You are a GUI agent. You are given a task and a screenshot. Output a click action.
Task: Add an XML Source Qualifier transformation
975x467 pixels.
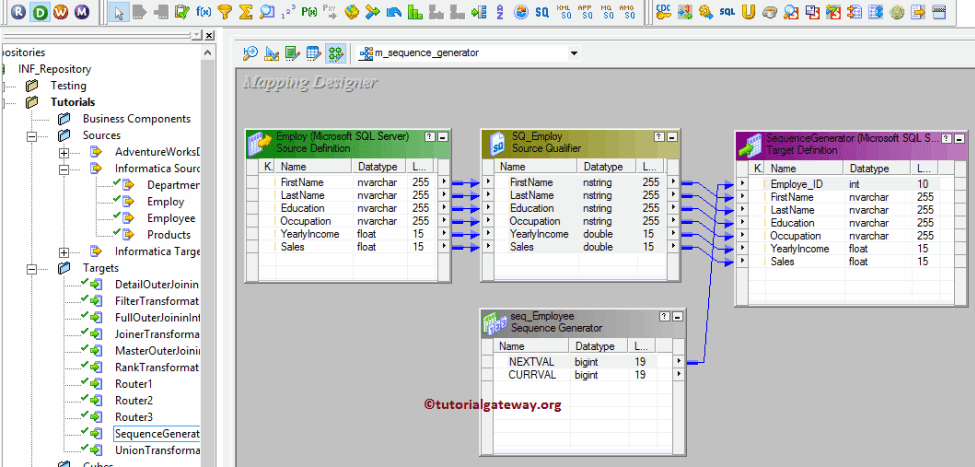coord(564,11)
